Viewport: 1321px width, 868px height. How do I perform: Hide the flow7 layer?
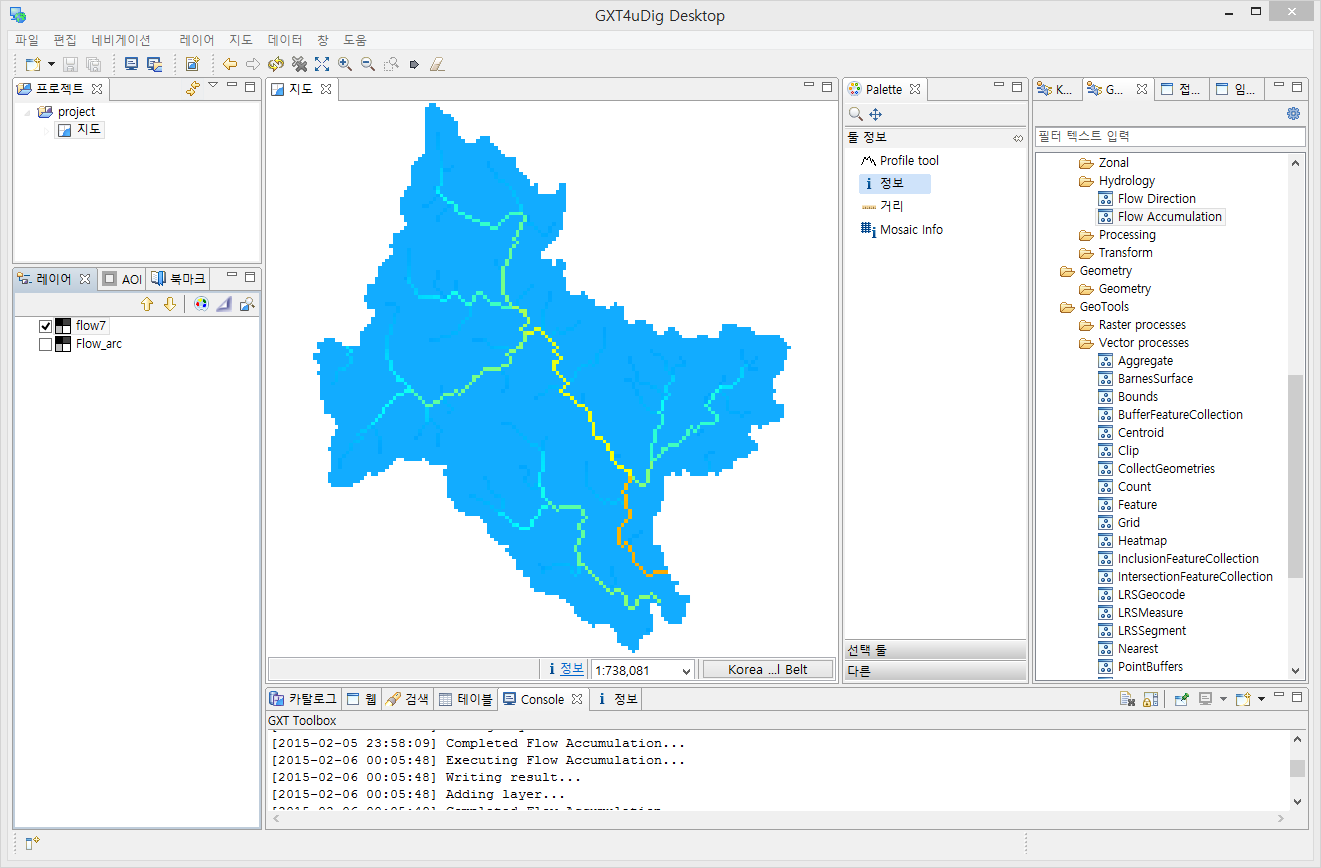point(45,325)
